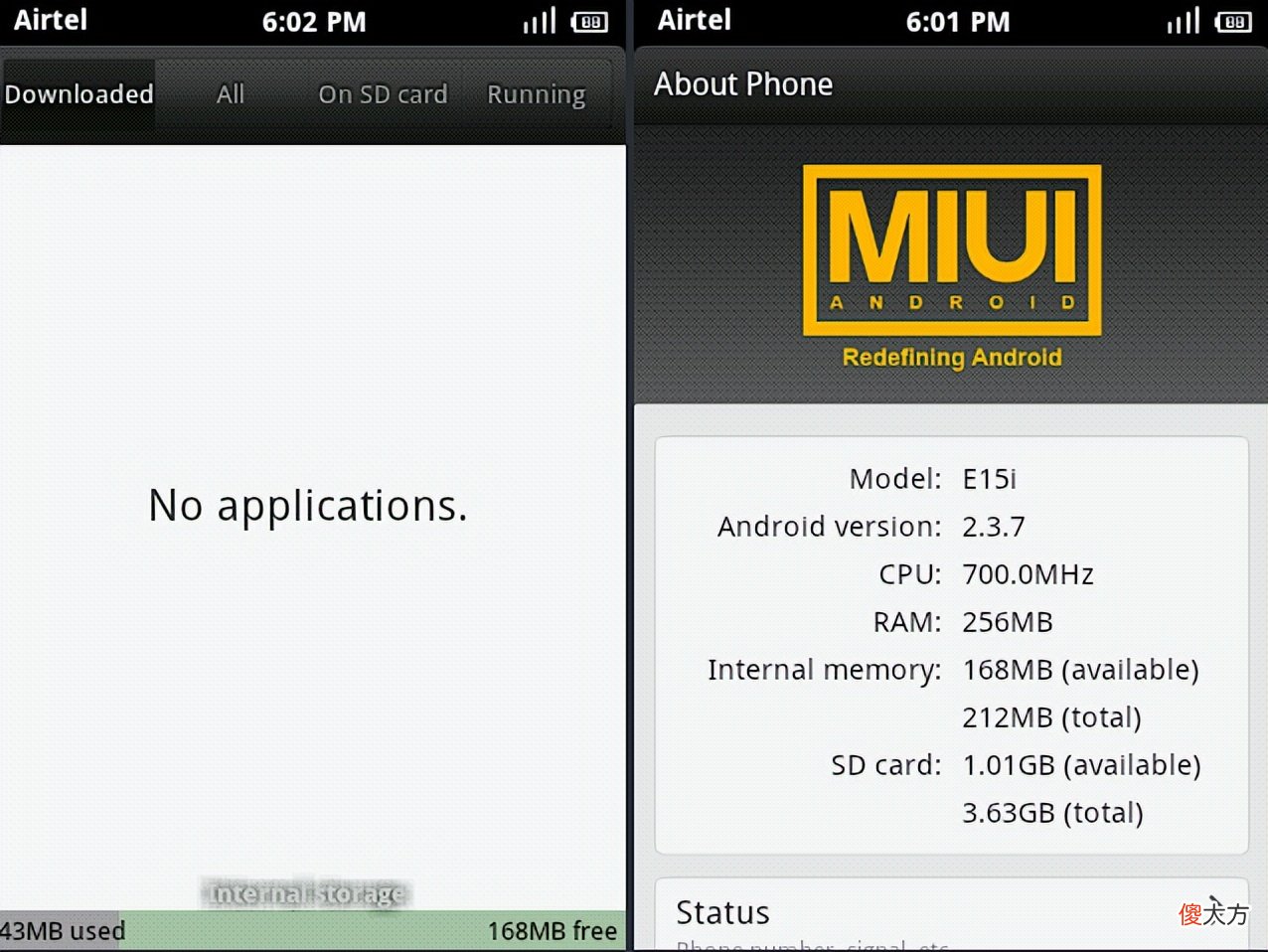This screenshot has height=952, width=1268.
Task: Tap the left screen signal strength icon
Action: click(540, 21)
